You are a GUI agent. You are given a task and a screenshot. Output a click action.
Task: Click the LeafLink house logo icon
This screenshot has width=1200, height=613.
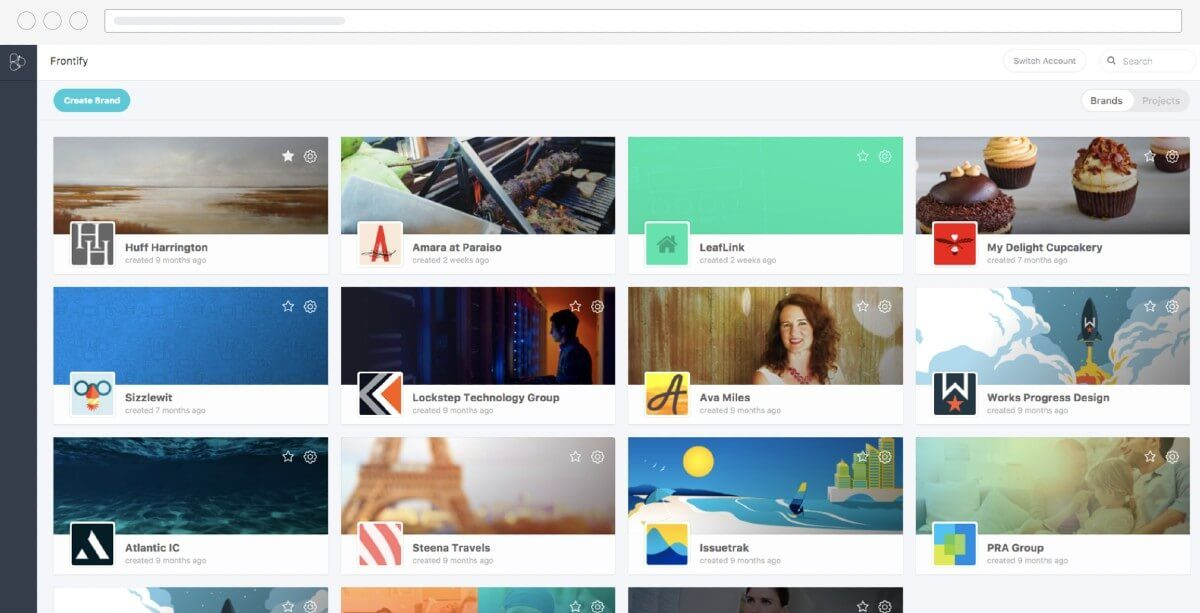(x=667, y=244)
